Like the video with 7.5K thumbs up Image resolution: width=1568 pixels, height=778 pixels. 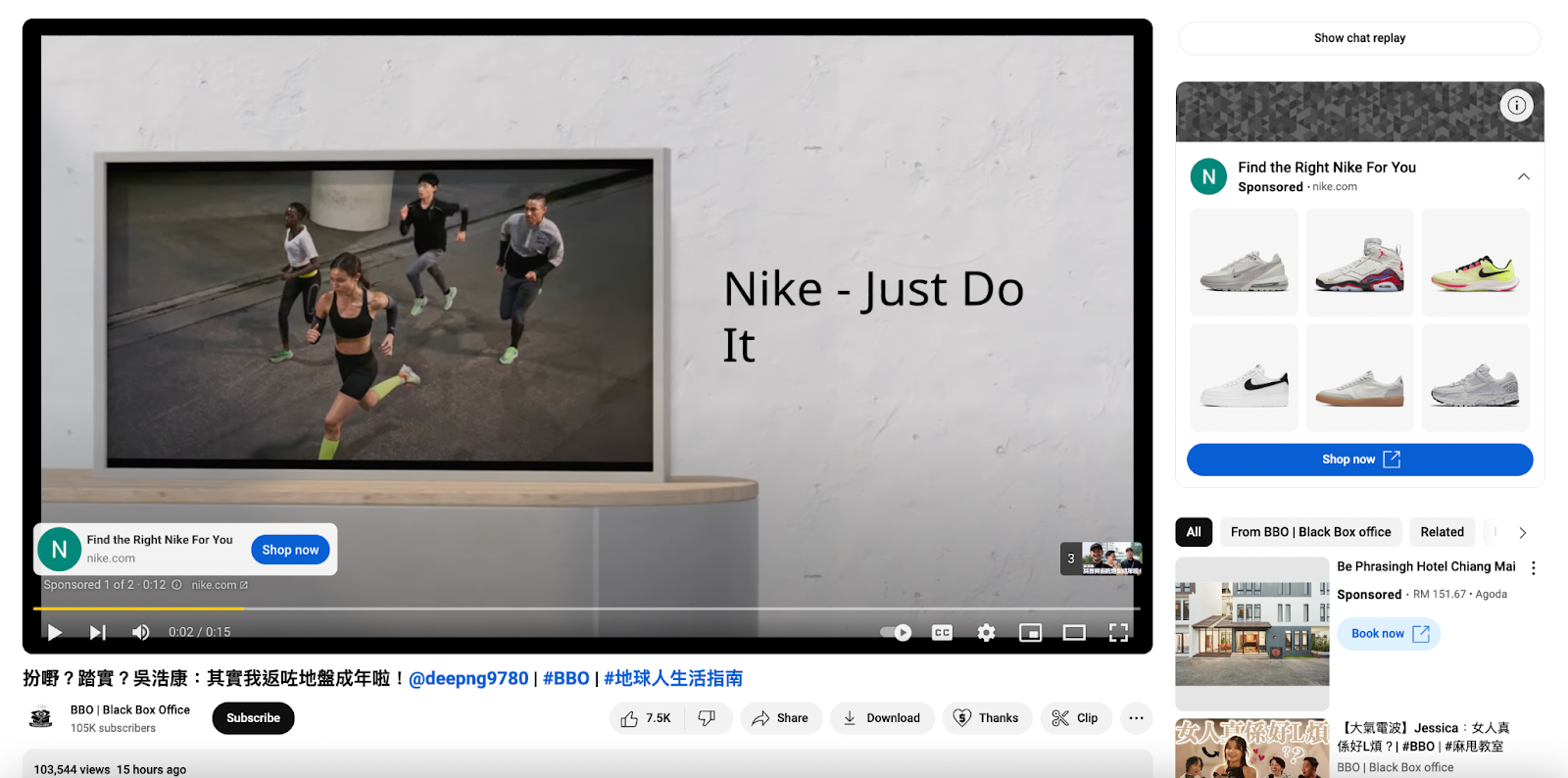click(647, 718)
